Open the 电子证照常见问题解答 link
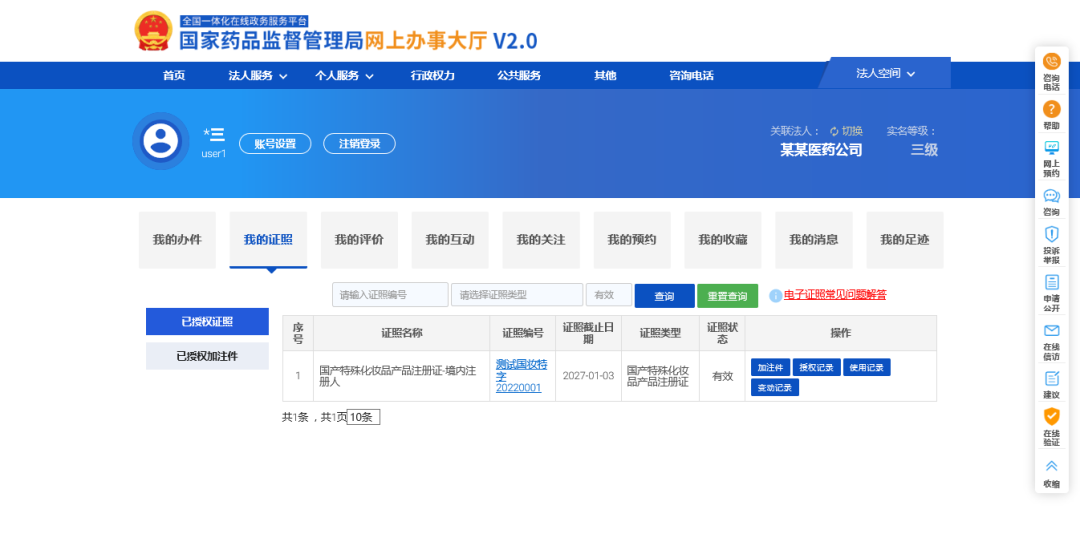Viewport: 1080px width, 538px height. [x=834, y=295]
